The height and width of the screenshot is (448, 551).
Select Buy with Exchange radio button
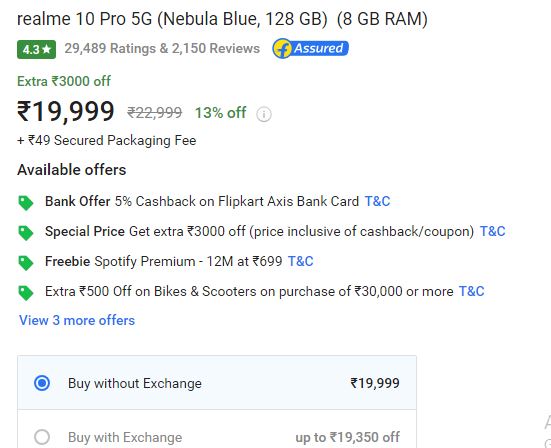click(x=42, y=437)
